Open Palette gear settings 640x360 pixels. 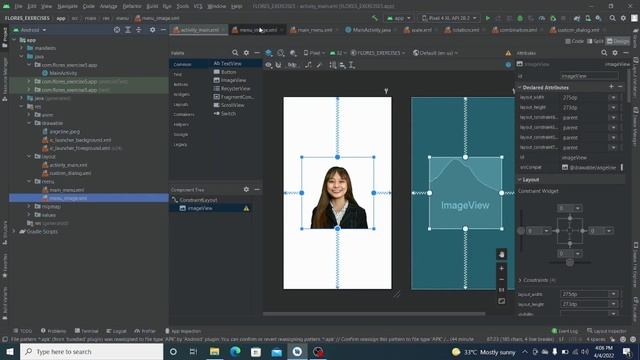coord(246,53)
